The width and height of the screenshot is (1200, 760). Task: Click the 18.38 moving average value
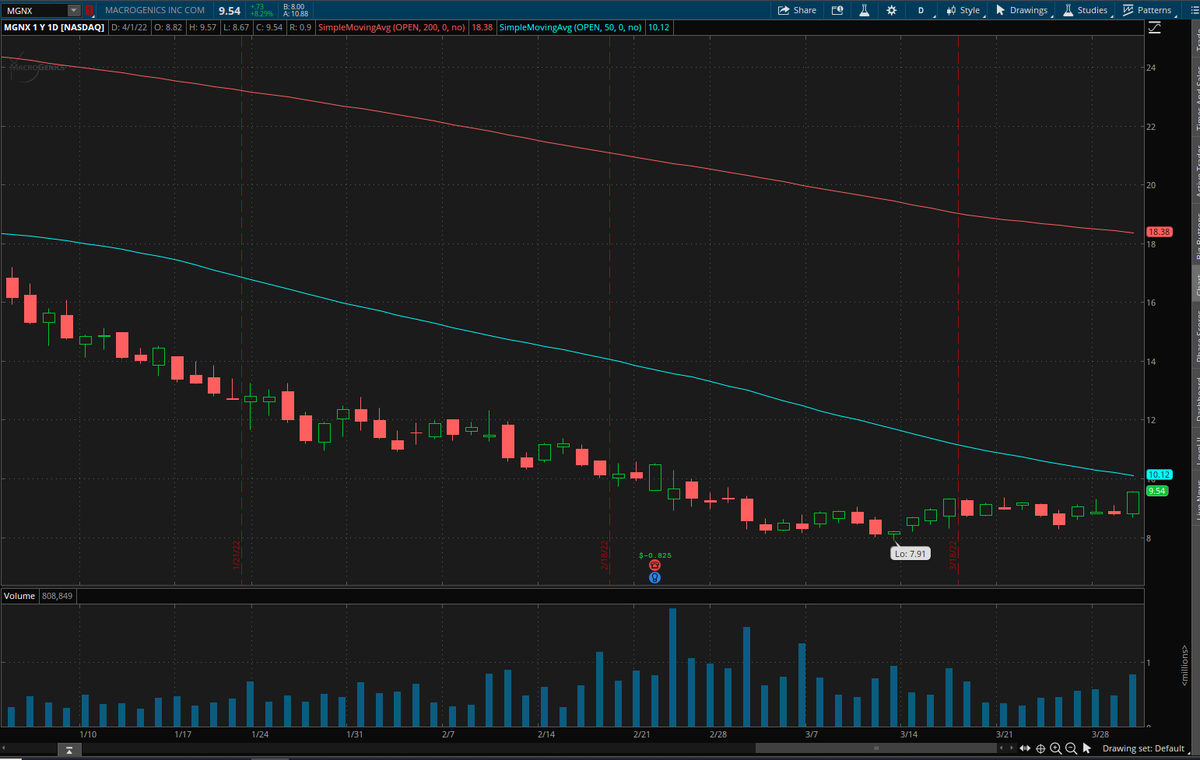pyautogui.click(x=481, y=27)
